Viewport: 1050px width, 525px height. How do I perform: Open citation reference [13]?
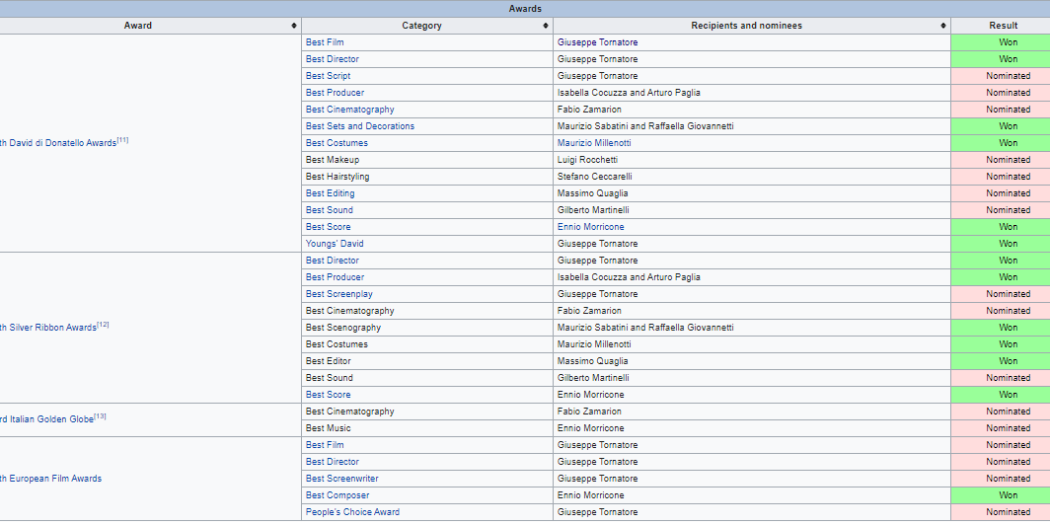point(100,417)
